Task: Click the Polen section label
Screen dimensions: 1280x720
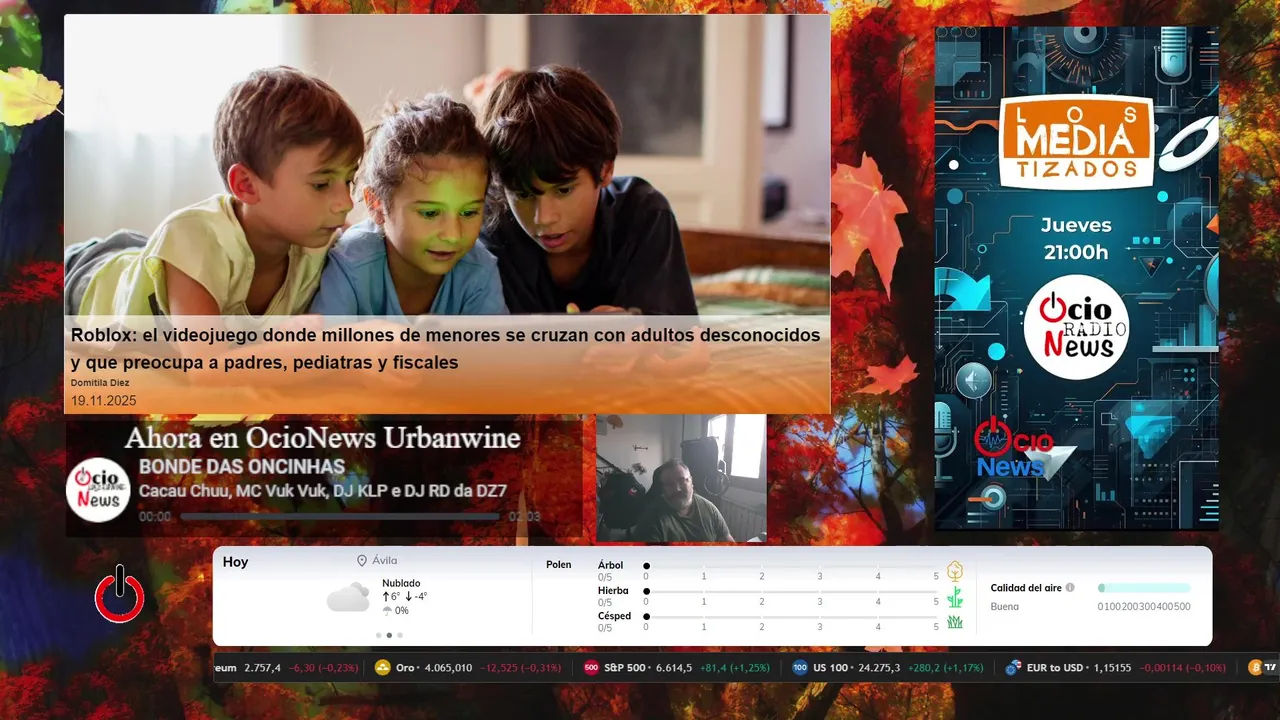Action: coord(559,565)
